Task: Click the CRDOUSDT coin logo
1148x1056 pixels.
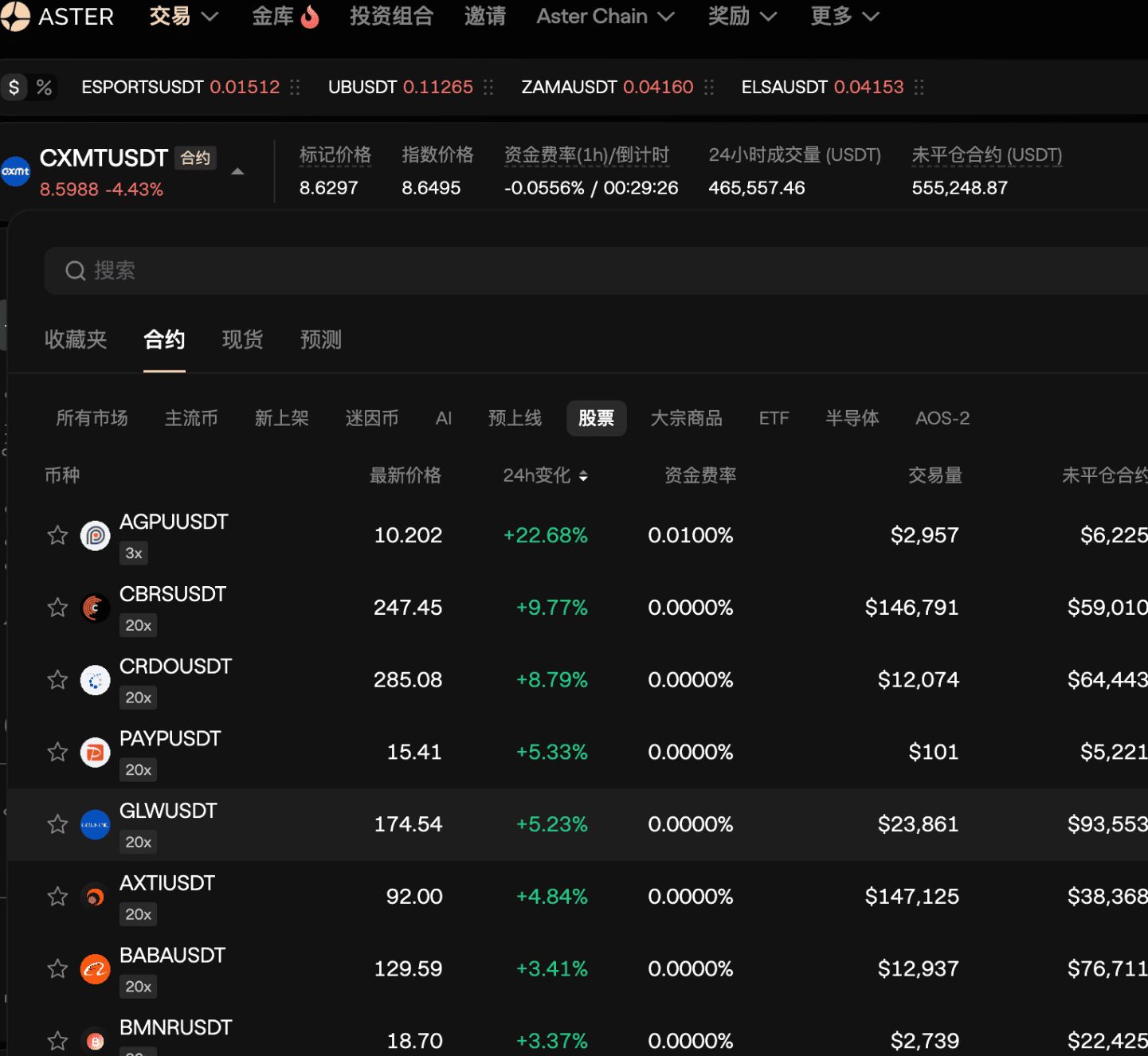Action: tap(96, 679)
